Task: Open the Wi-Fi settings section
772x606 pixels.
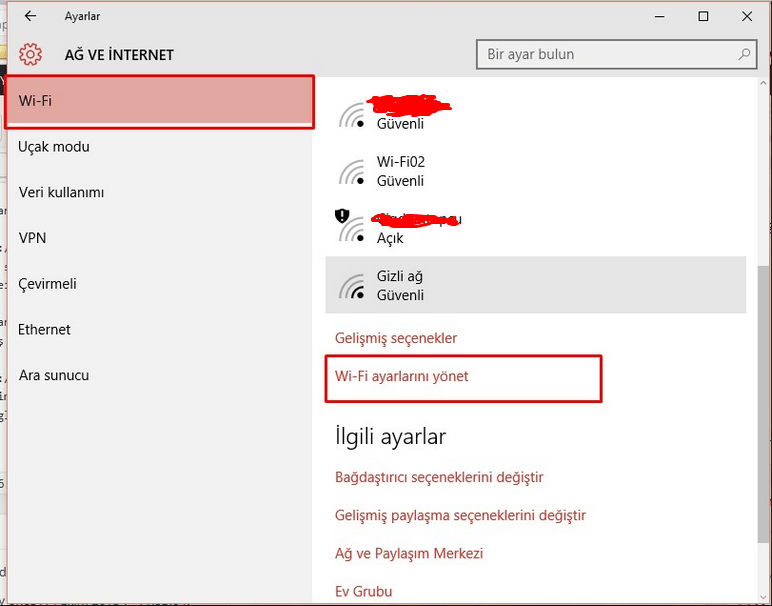Action: tap(160, 101)
